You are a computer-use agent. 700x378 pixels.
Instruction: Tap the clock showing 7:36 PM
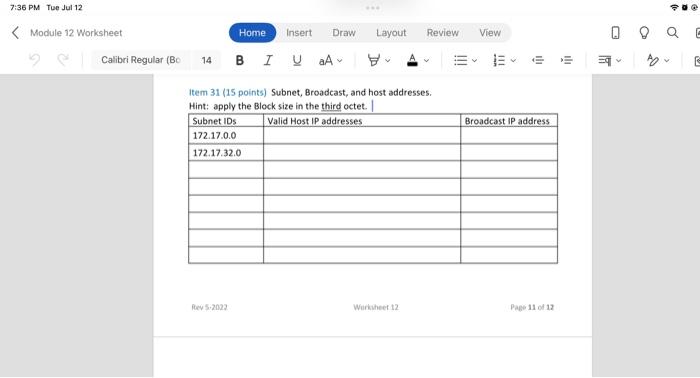pyautogui.click(x=25, y=8)
